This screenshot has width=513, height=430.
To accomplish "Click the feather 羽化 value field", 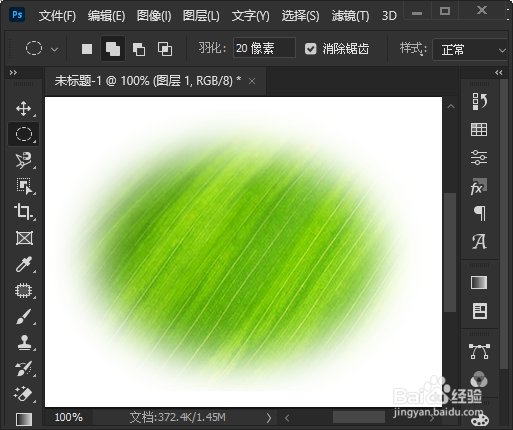I will pyautogui.click(x=264, y=48).
